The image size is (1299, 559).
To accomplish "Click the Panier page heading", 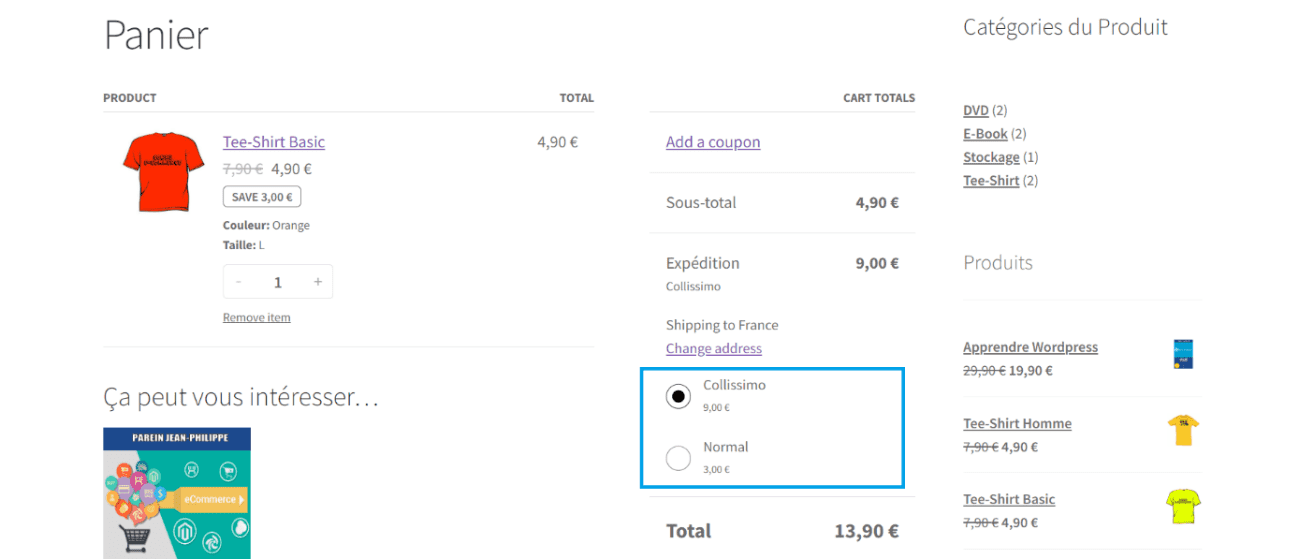I will pyautogui.click(x=156, y=35).
